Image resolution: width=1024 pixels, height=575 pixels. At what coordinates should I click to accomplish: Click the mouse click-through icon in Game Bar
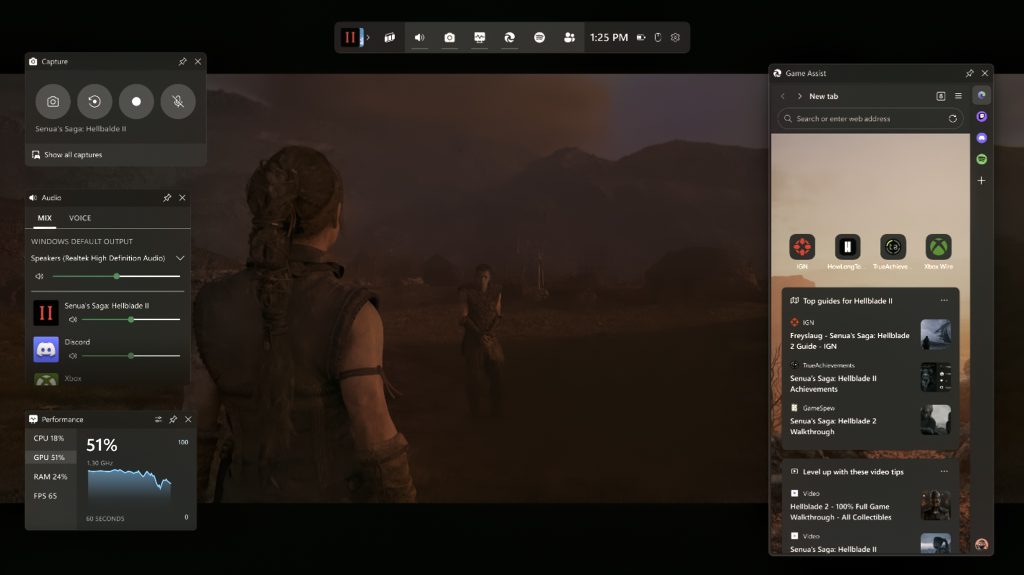[x=658, y=37]
